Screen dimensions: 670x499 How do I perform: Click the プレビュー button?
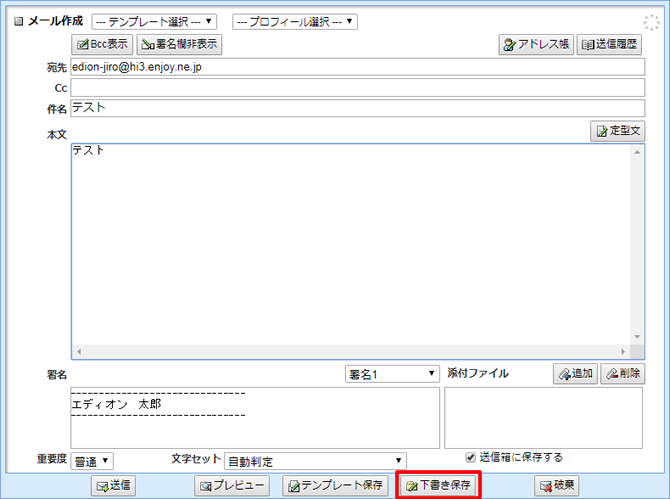point(231,485)
